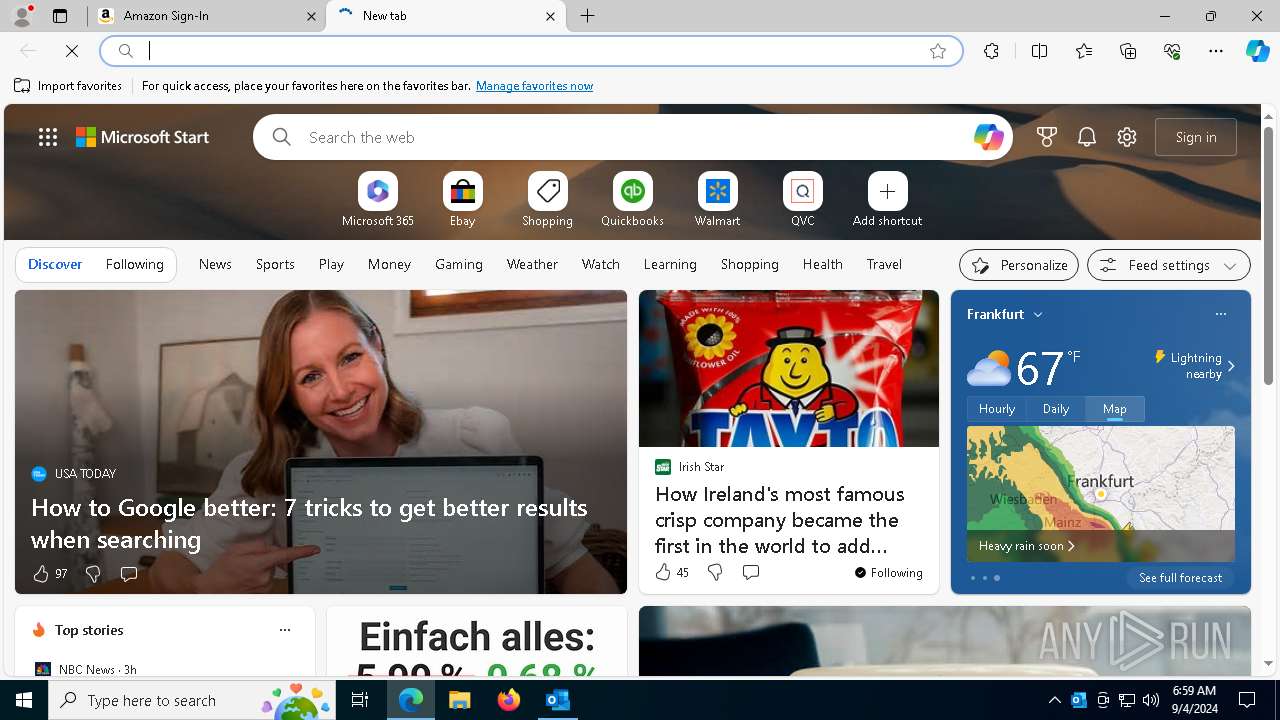Image resolution: width=1280 pixels, height=720 pixels.
Task: Toggle Split screen in Edge toolbar
Action: [1039, 51]
